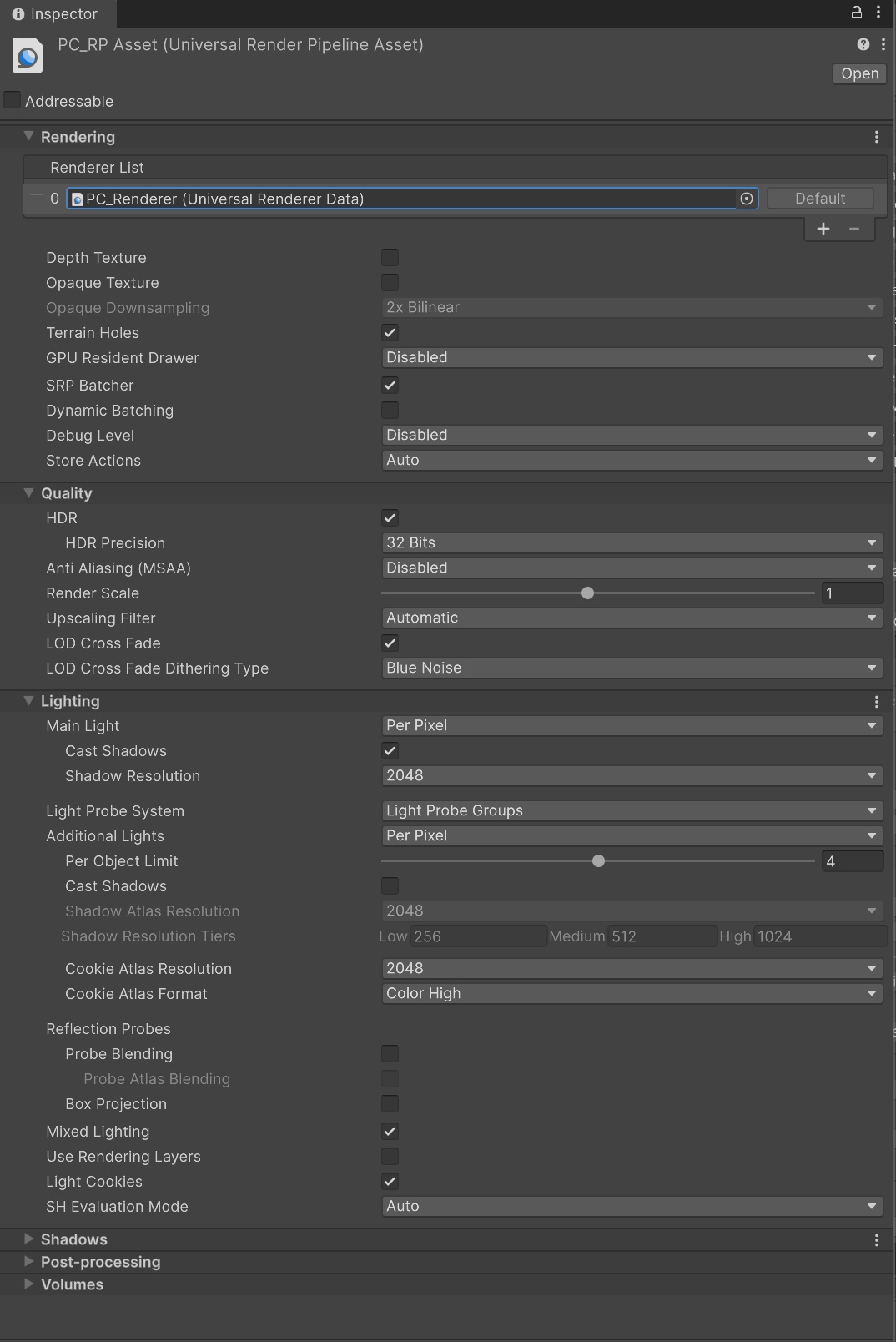Disable the HDR checkbox
This screenshot has width=896, height=1342.
390,518
